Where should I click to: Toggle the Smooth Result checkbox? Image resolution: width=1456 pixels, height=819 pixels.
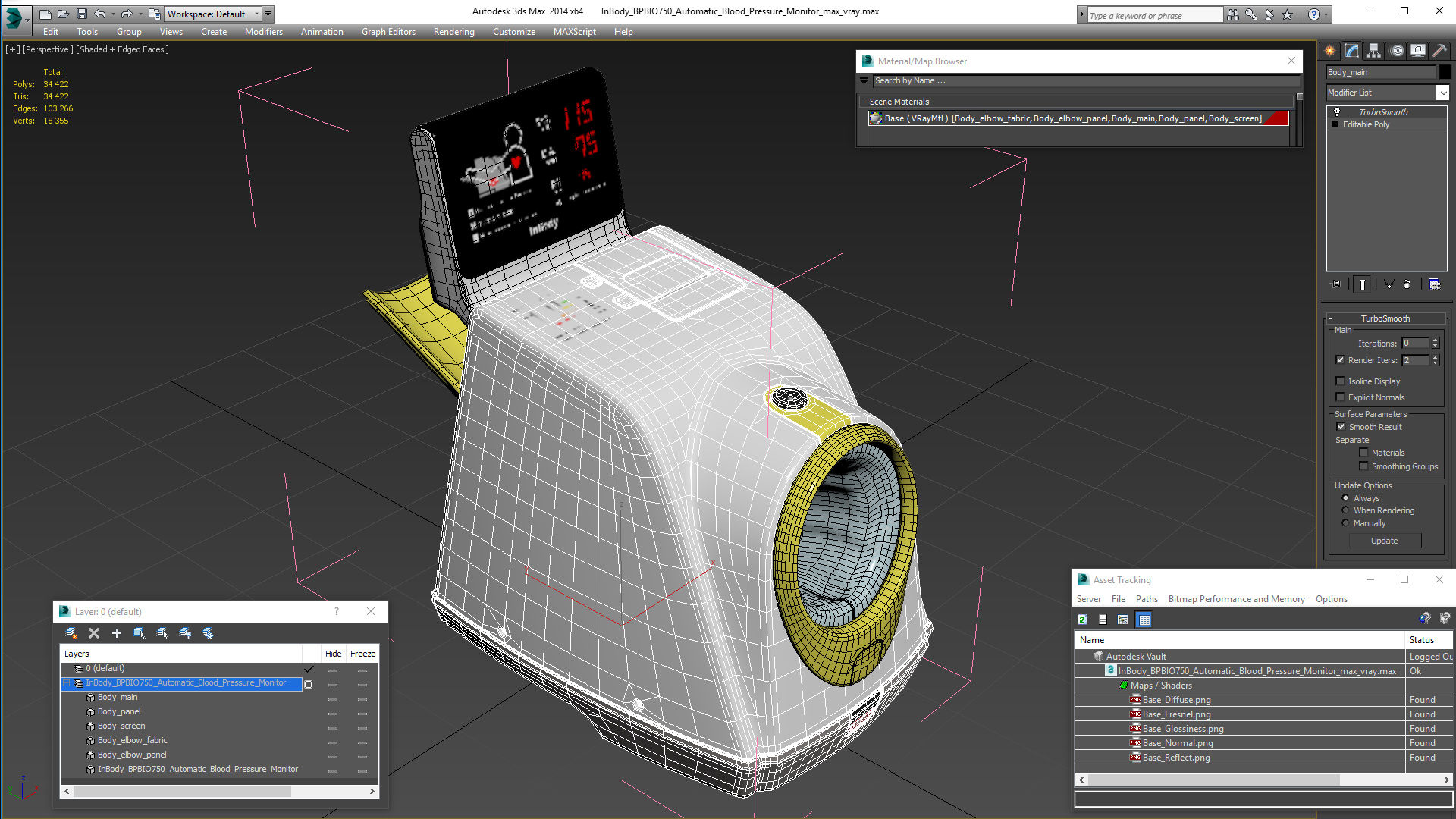(1341, 427)
